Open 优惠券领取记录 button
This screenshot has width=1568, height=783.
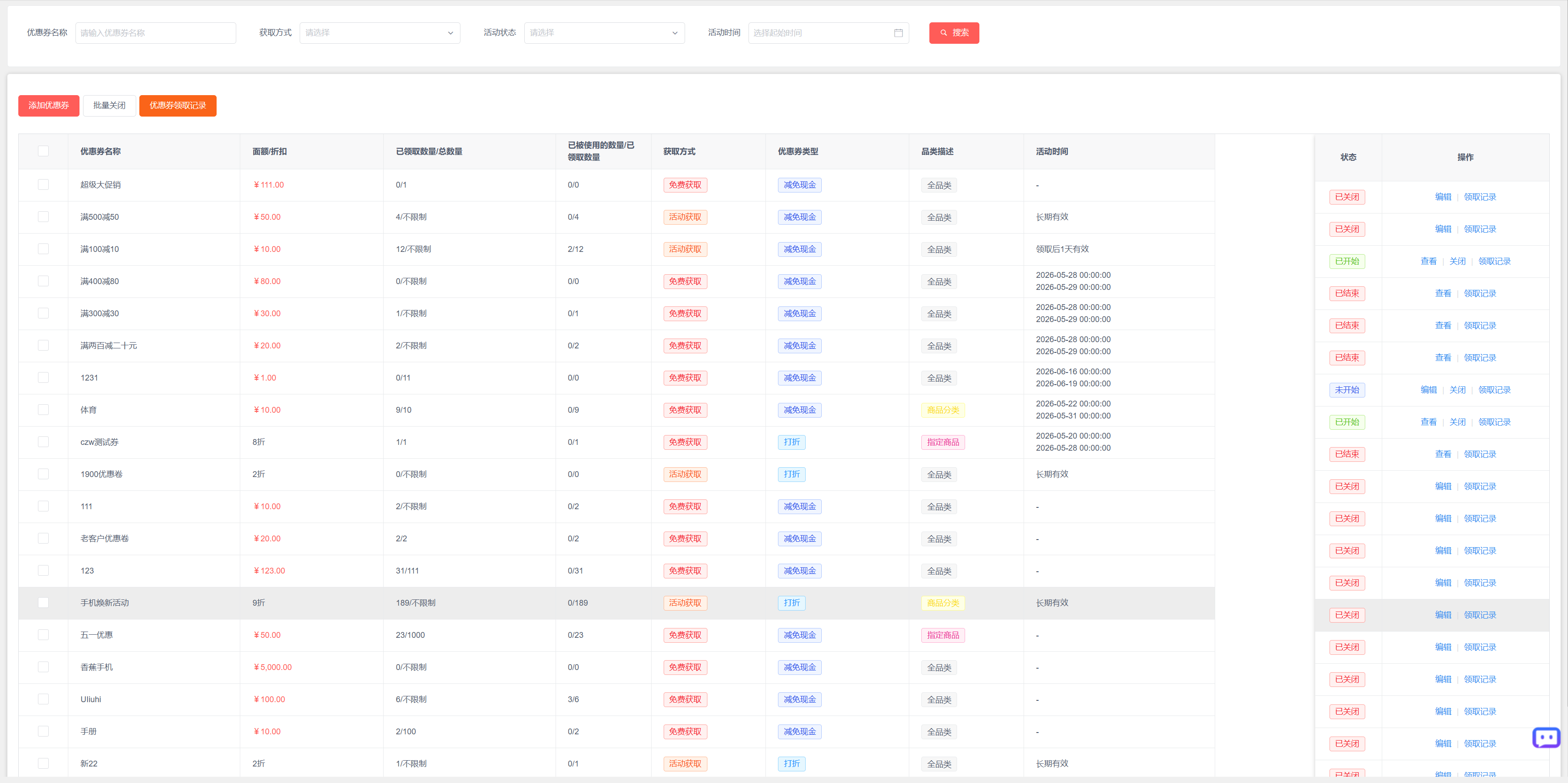178,105
